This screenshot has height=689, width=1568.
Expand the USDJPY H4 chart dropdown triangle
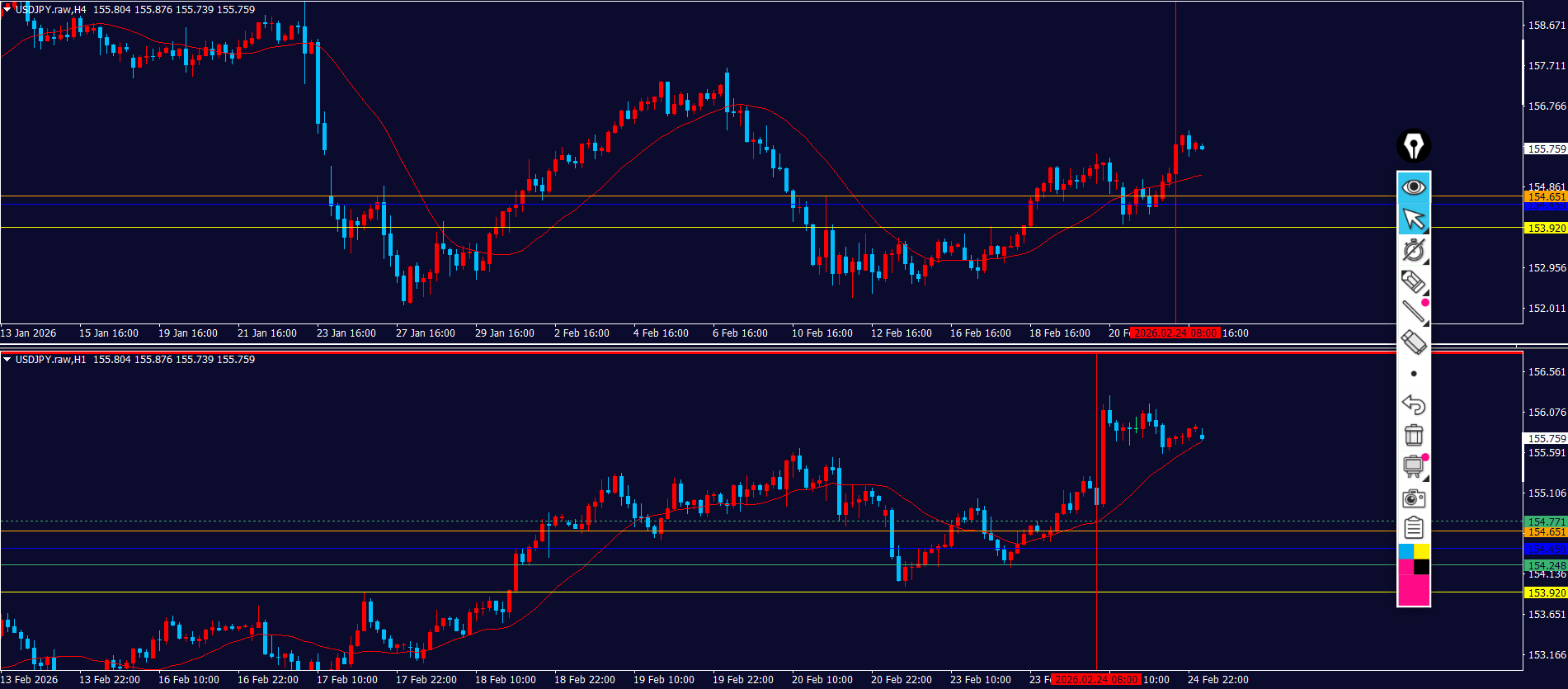tap(7, 10)
